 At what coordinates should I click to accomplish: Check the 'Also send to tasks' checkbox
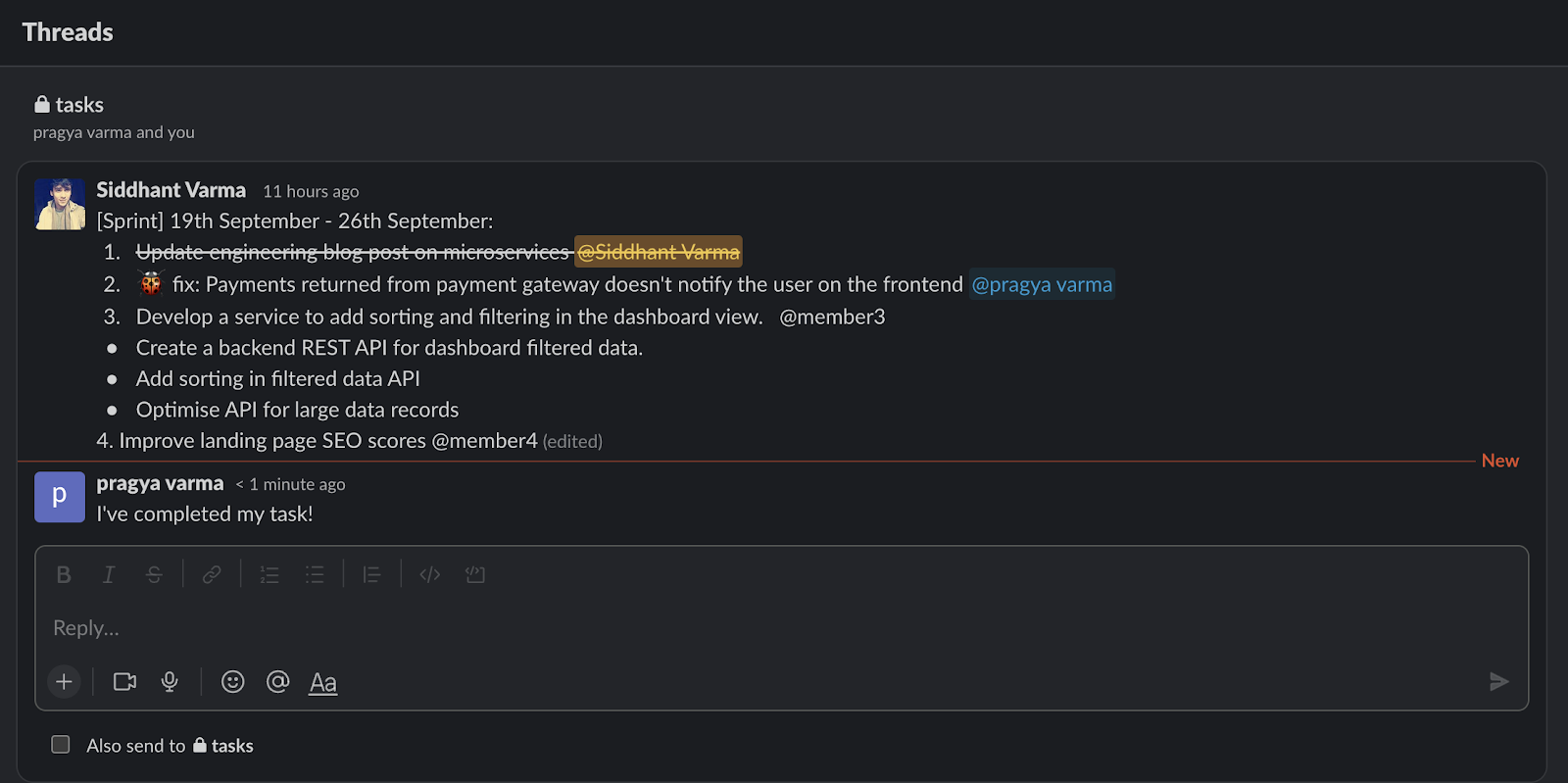[x=61, y=745]
